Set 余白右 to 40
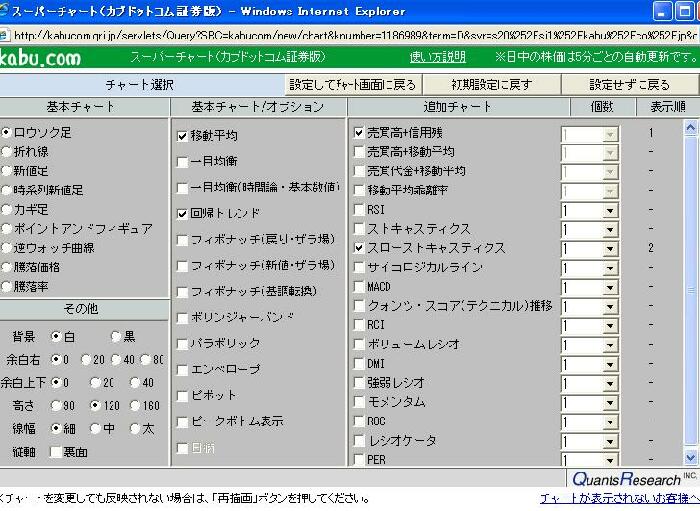The width and height of the screenshot is (700, 511). 116,359
